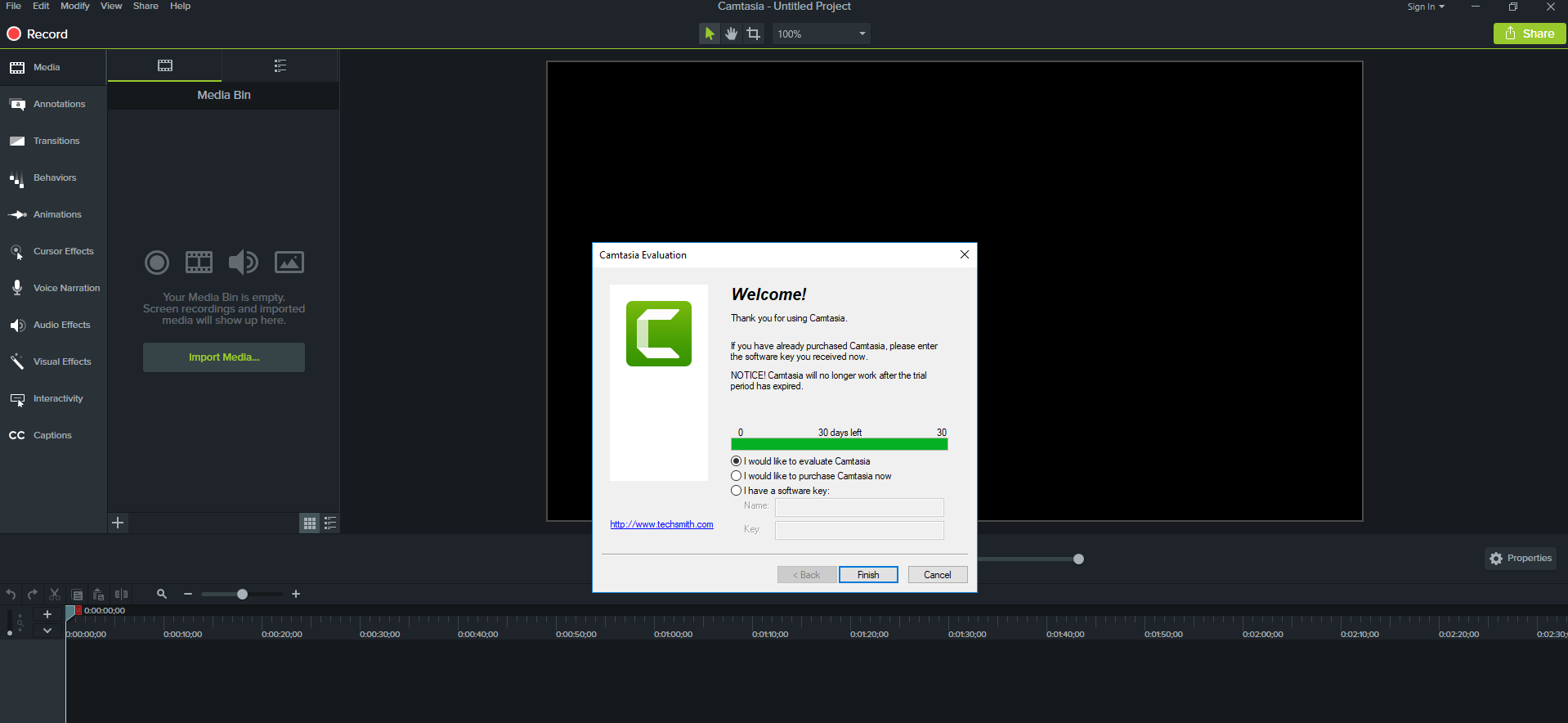Click the 0:01:00;00 timeline ruler mark

coord(673,634)
